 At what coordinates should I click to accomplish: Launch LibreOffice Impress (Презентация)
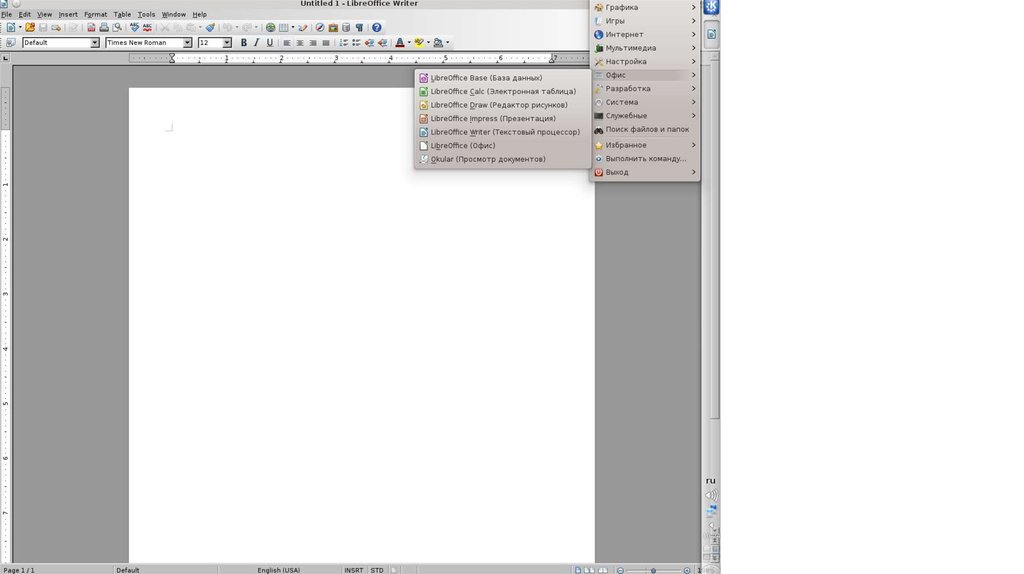502,118
